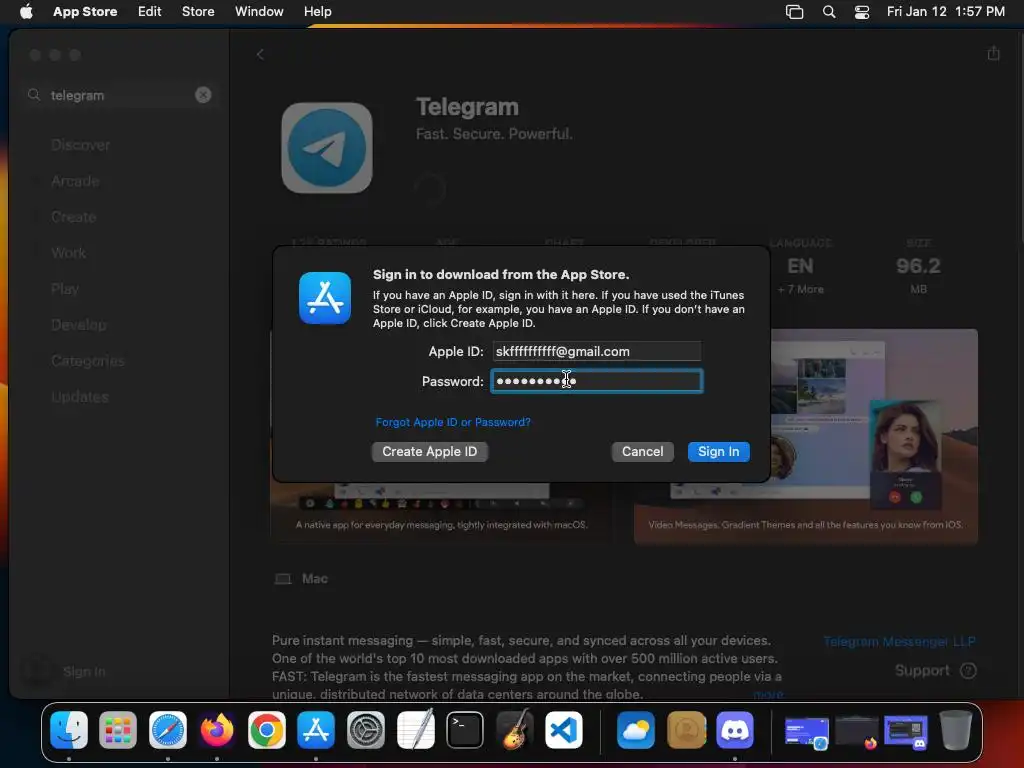The image size is (1024, 768).
Task: Click the Mac platform label
Action: 314,579
